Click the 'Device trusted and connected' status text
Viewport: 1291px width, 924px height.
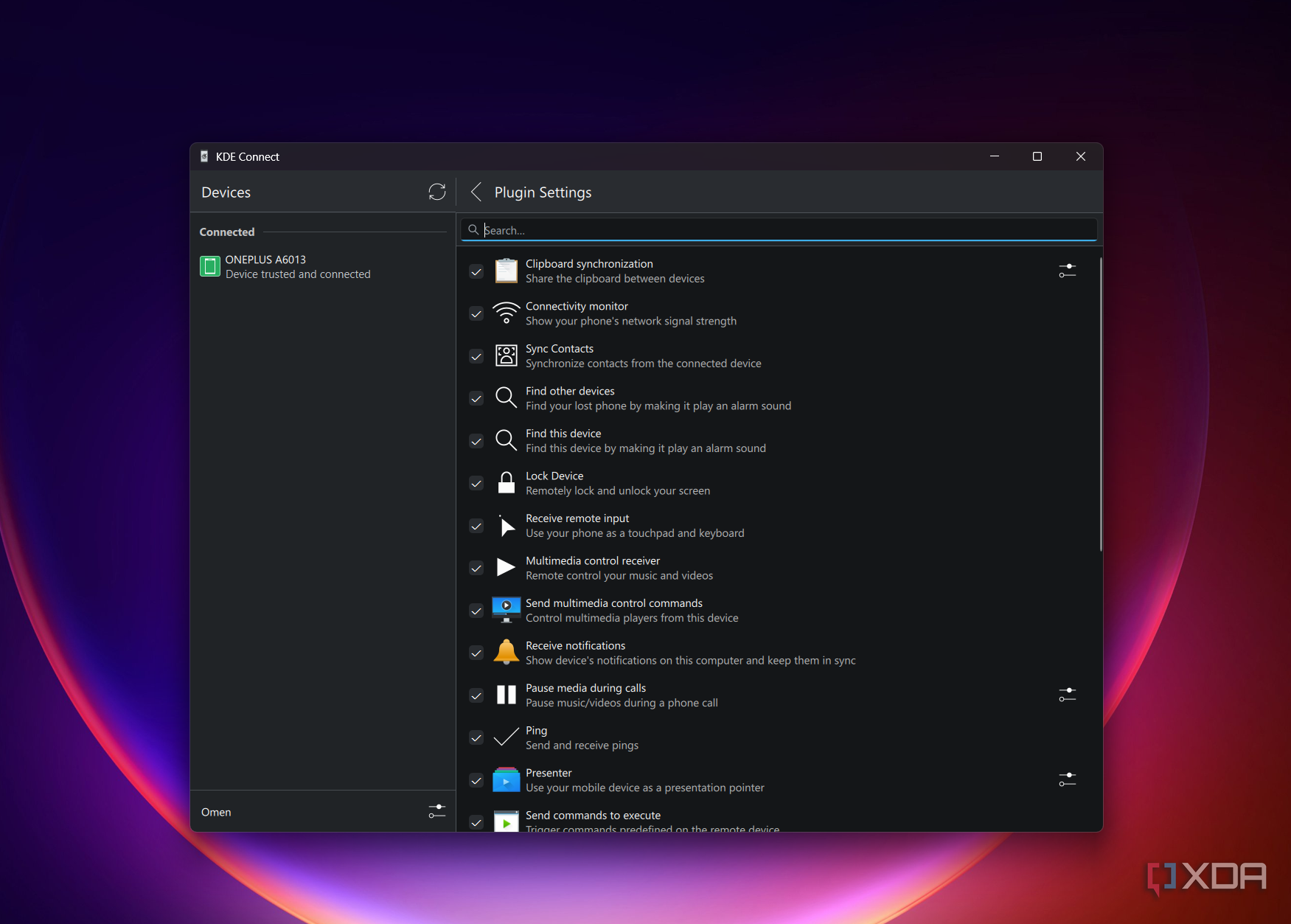[x=298, y=274]
